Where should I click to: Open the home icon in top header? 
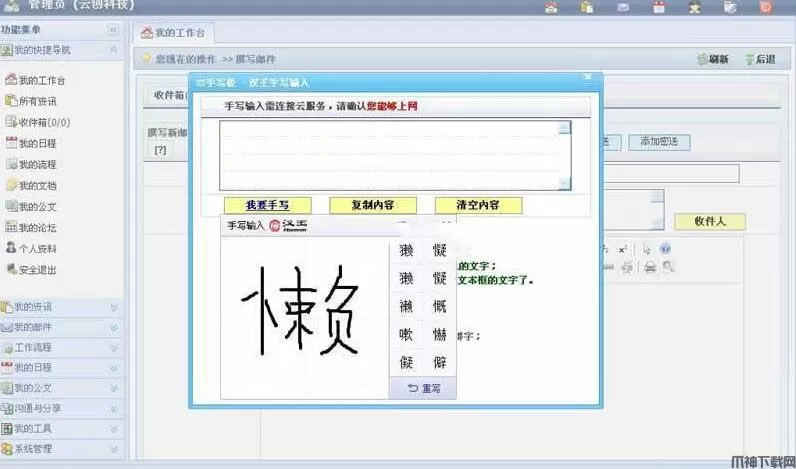(551, 7)
